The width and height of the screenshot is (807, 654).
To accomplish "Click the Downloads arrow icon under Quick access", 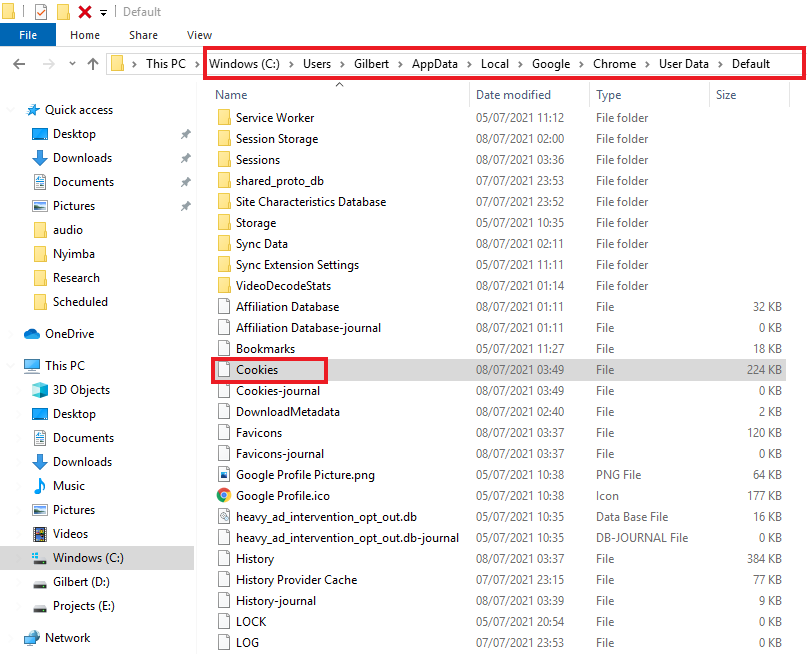I will [40, 158].
